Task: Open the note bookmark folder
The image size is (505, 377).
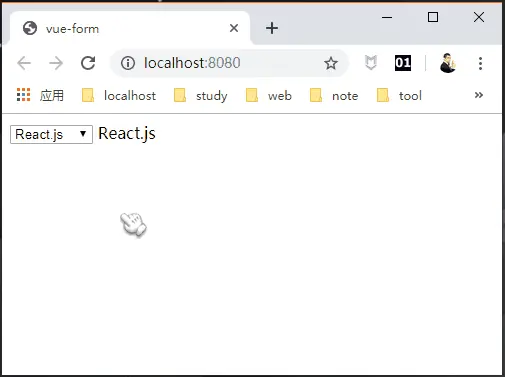Action: (x=334, y=96)
